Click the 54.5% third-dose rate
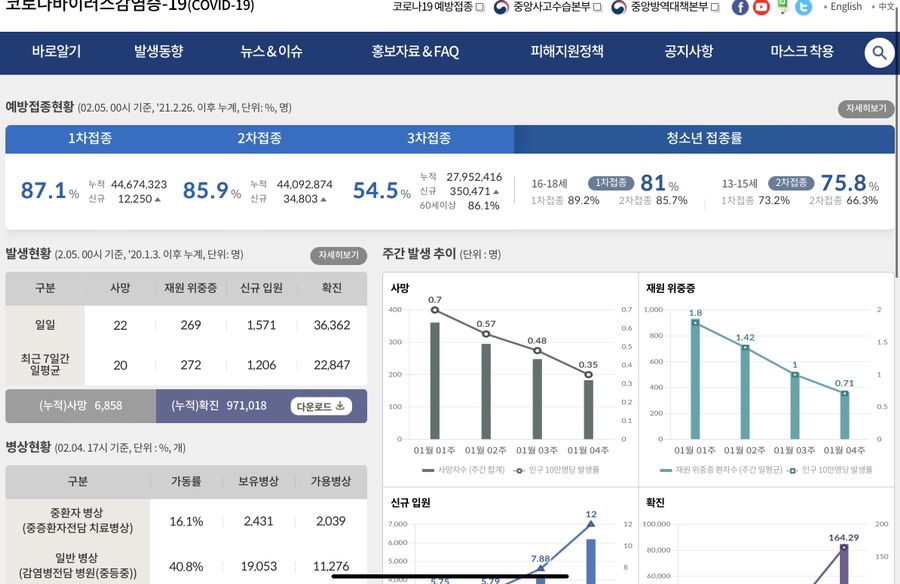The image size is (900, 584). pos(381,191)
